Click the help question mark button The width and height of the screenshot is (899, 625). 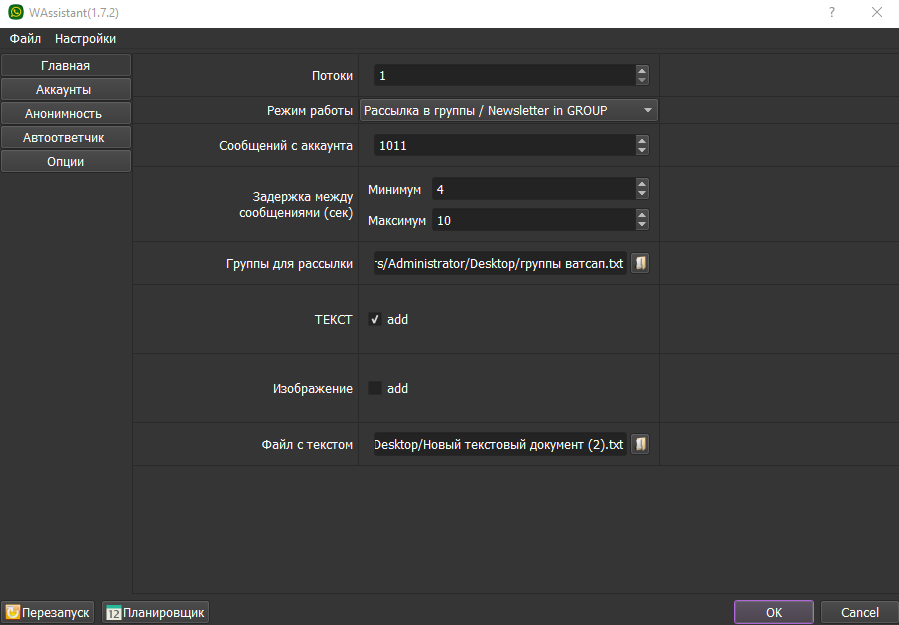(x=831, y=12)
